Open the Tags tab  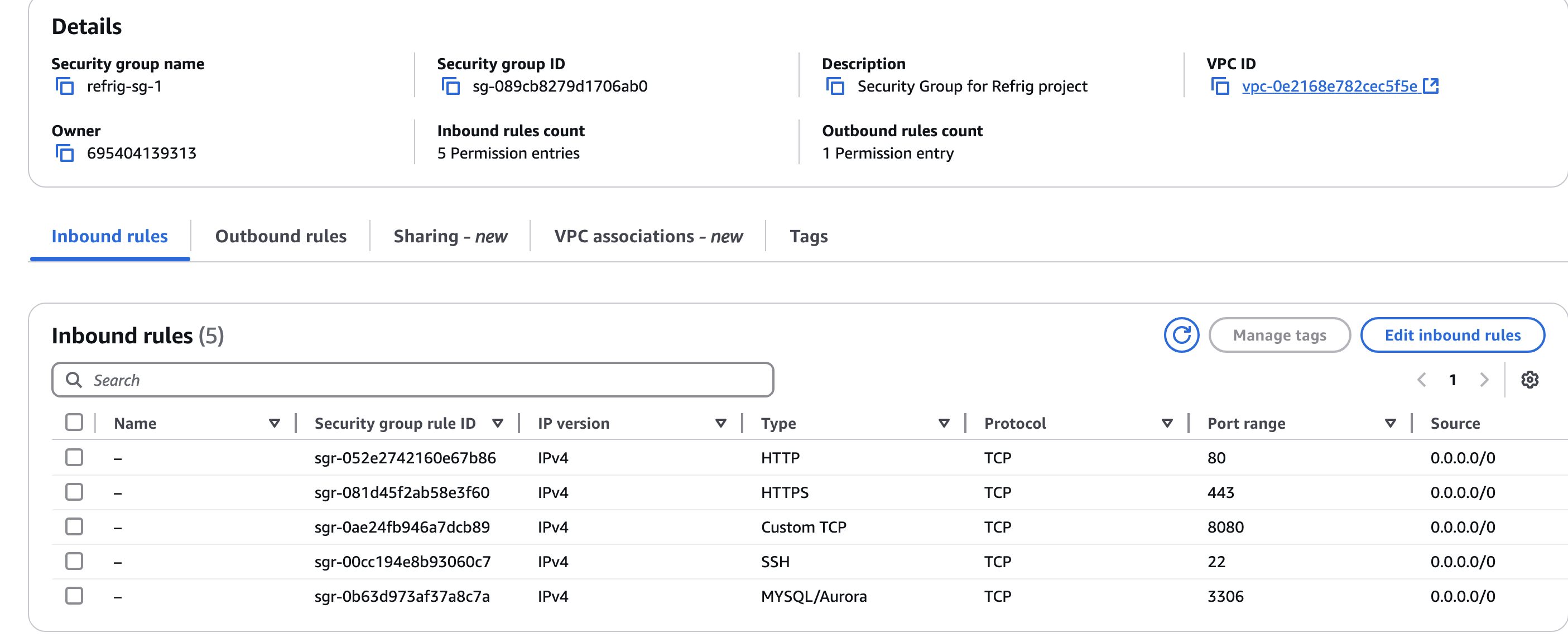point(809,236)
